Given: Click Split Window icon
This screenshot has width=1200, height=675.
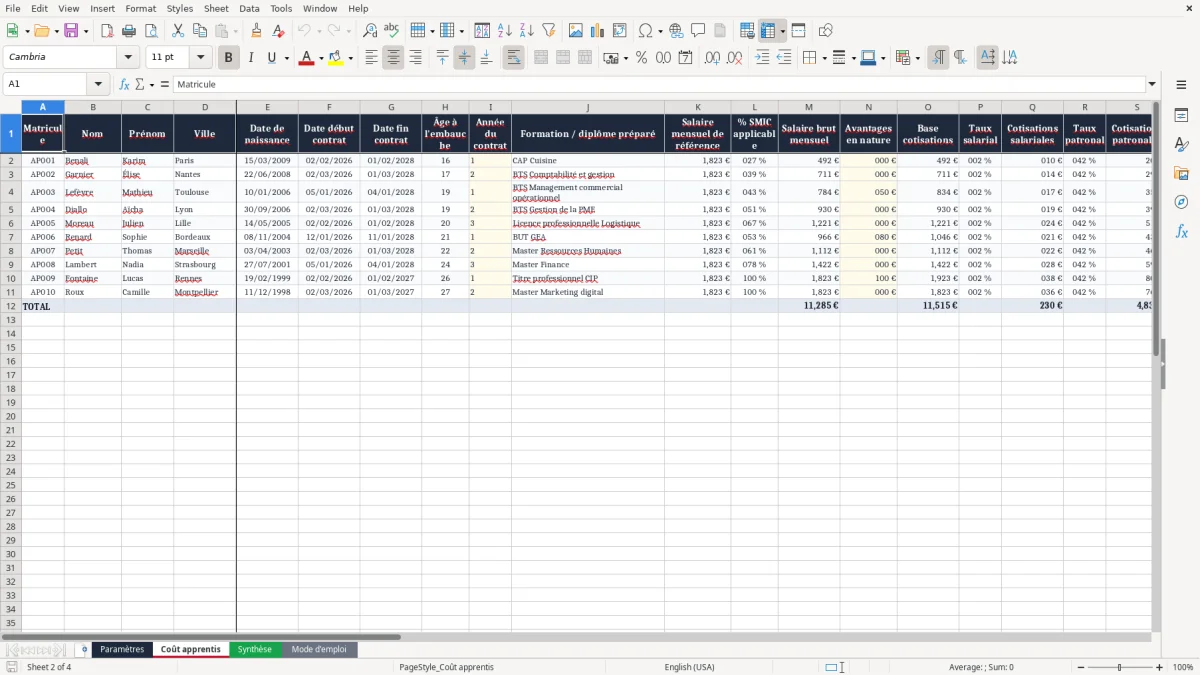Looking at the screenshot, I should click(x=799, y=31).
